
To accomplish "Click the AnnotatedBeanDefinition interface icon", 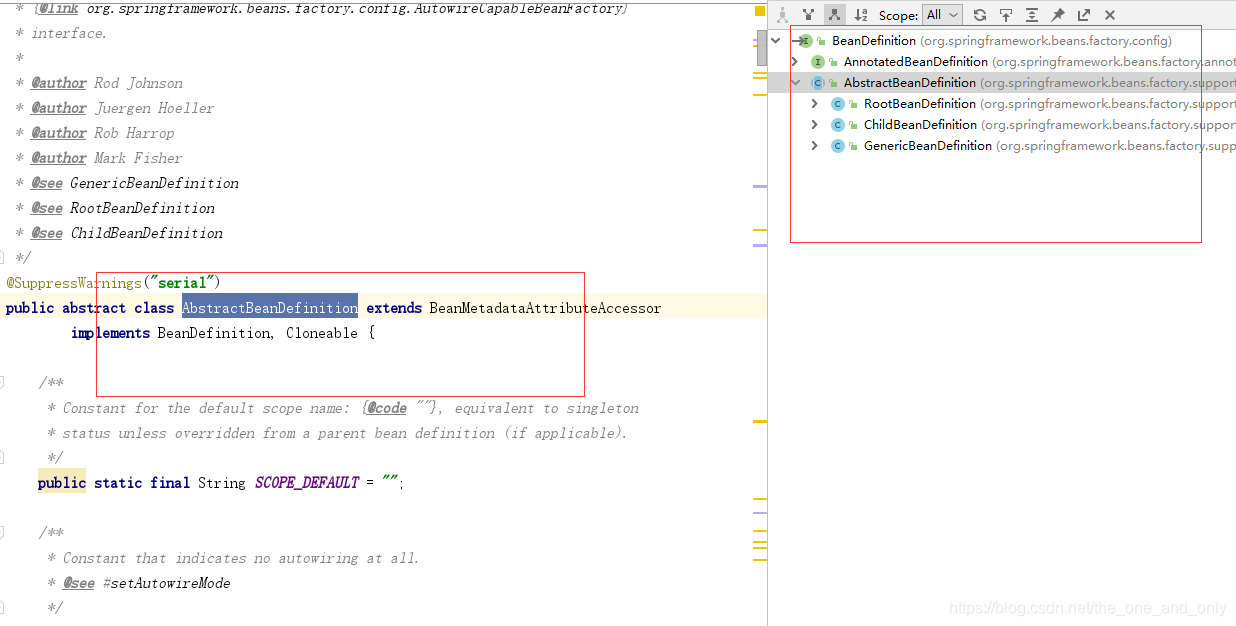I will [x=818, y=62].
